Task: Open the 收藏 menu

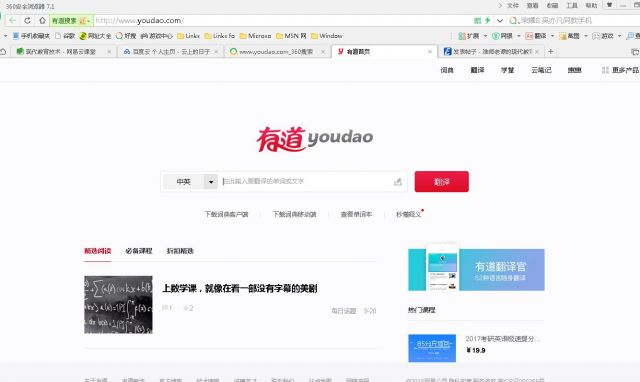Action: tap(552, 5)
